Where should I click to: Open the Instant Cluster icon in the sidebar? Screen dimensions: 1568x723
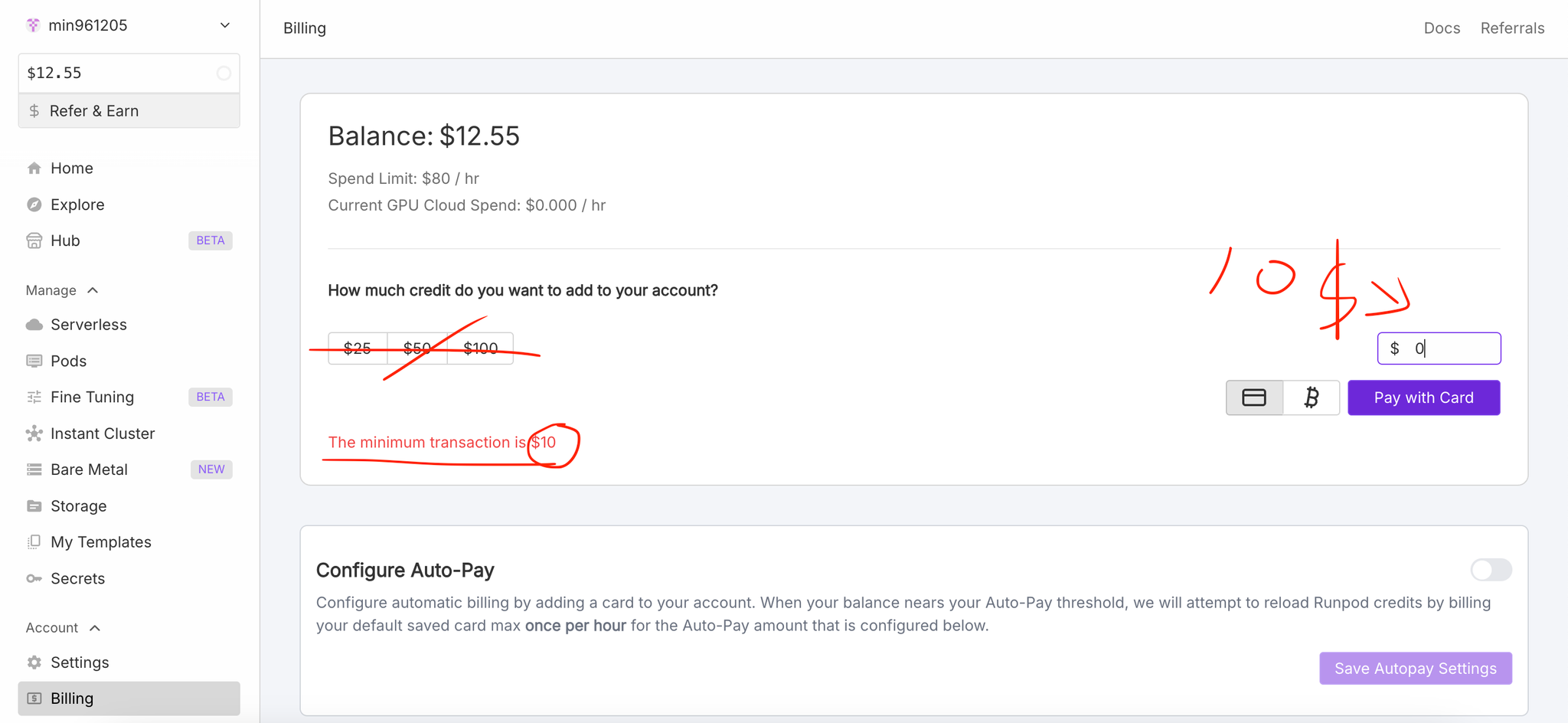click(x=34, y=433)
